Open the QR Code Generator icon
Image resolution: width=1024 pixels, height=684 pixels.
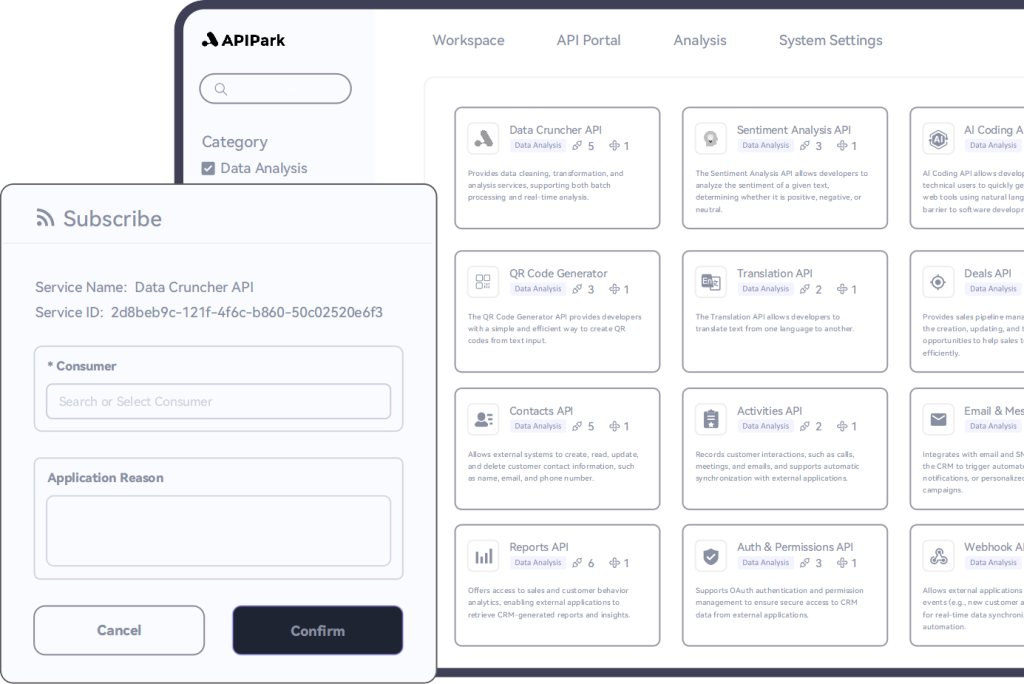point(484,281)
